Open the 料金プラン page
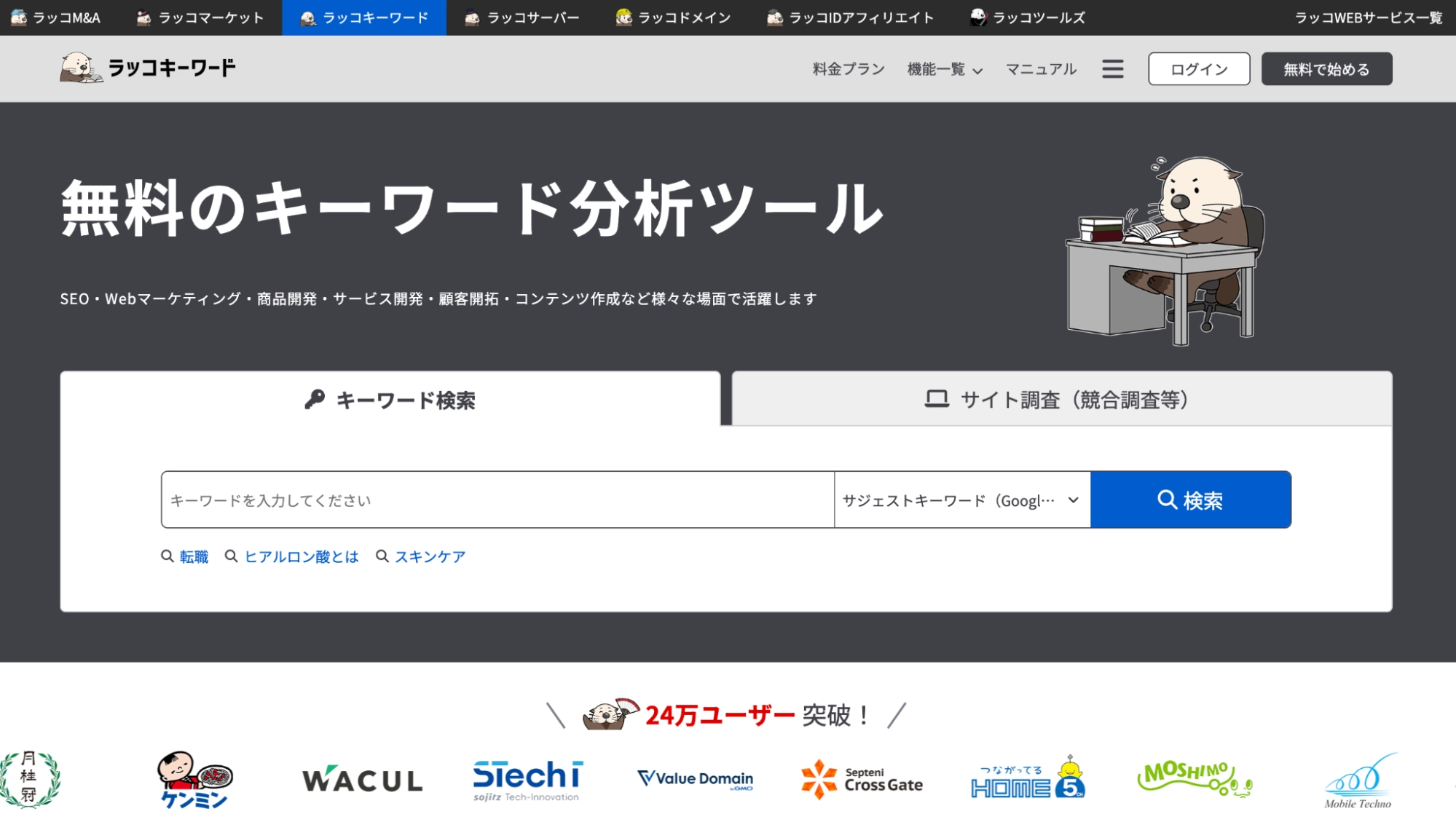The height and width of the screenshot is (822, 1456). [849, 69]
